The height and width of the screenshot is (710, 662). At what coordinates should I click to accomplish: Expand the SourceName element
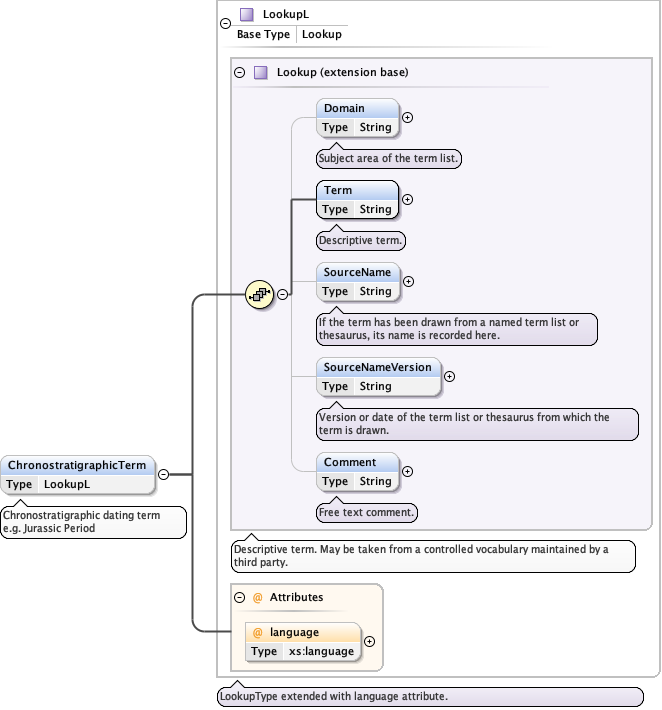[408, 281]
